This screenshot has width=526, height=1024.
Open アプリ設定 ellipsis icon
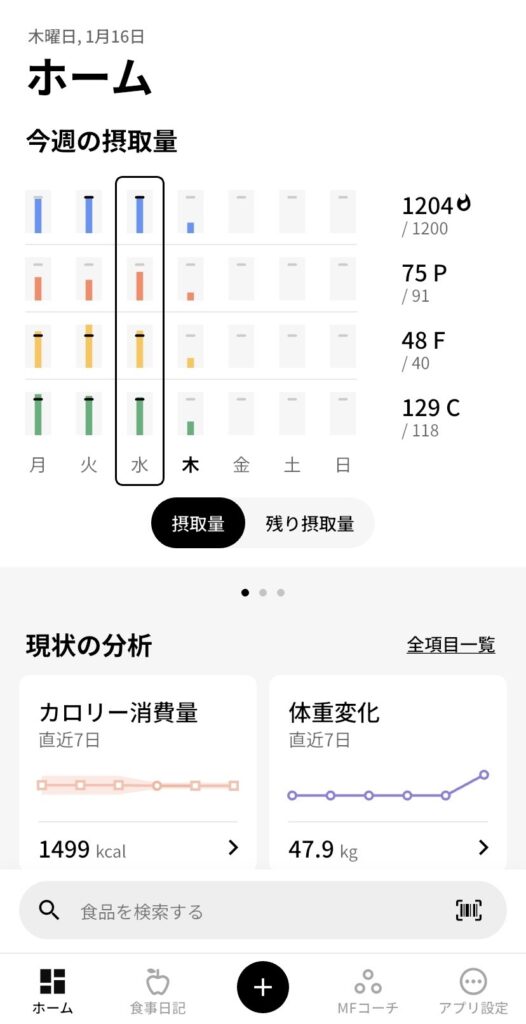pyautogui.click(x=473, y=982)
